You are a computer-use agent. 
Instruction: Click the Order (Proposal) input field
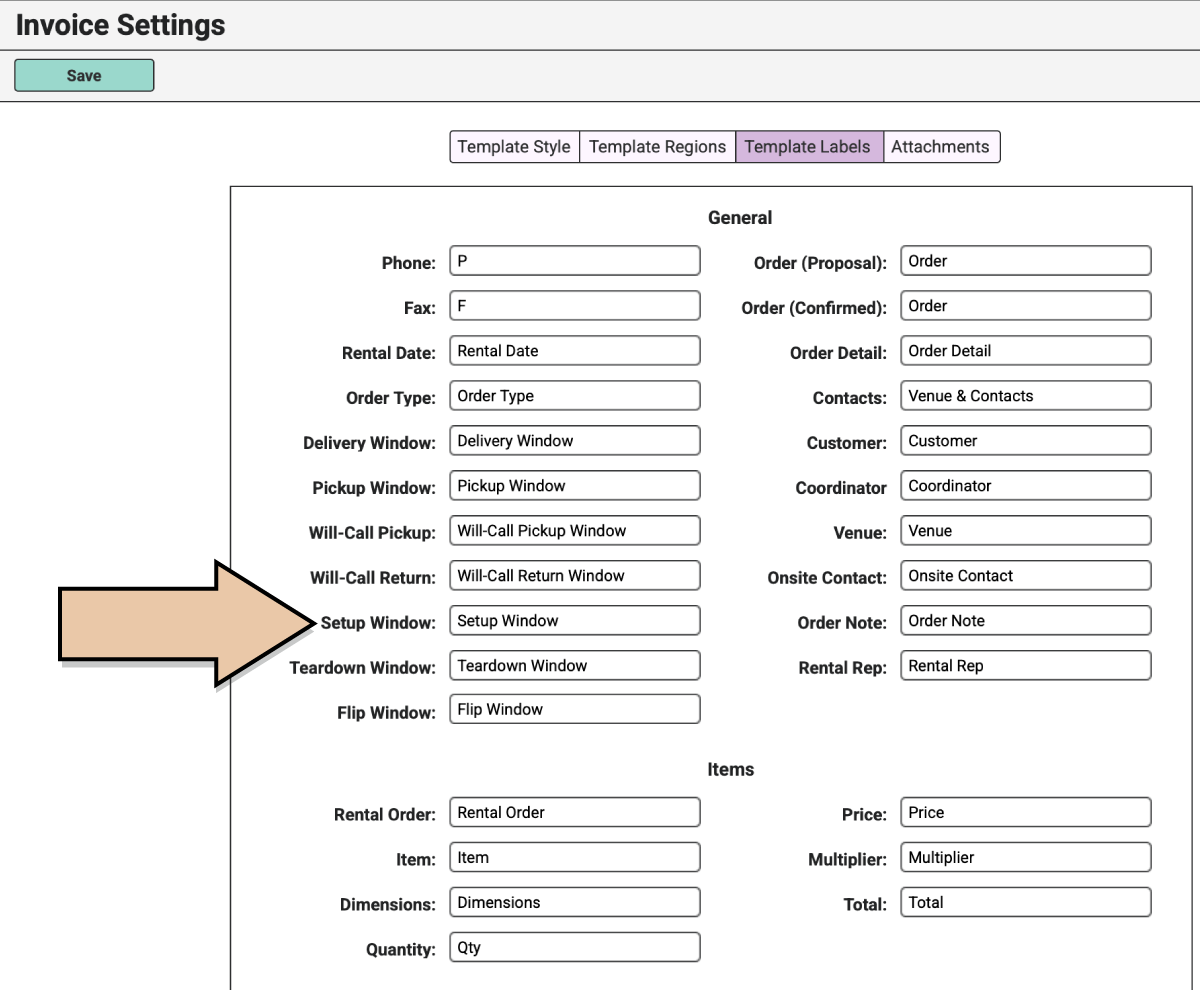pos(1026,261)
